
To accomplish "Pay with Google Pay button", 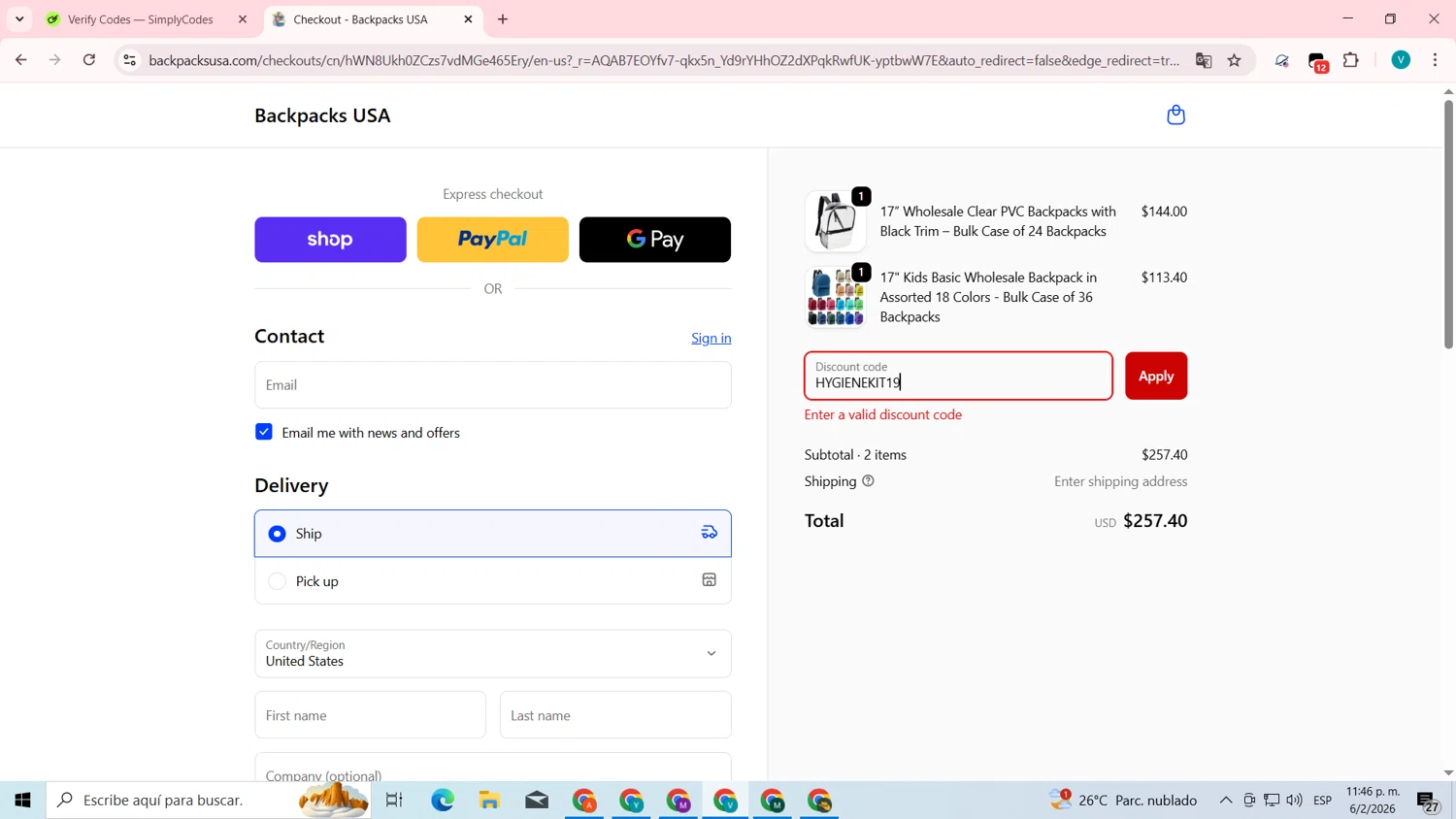I will pos(655,240).
